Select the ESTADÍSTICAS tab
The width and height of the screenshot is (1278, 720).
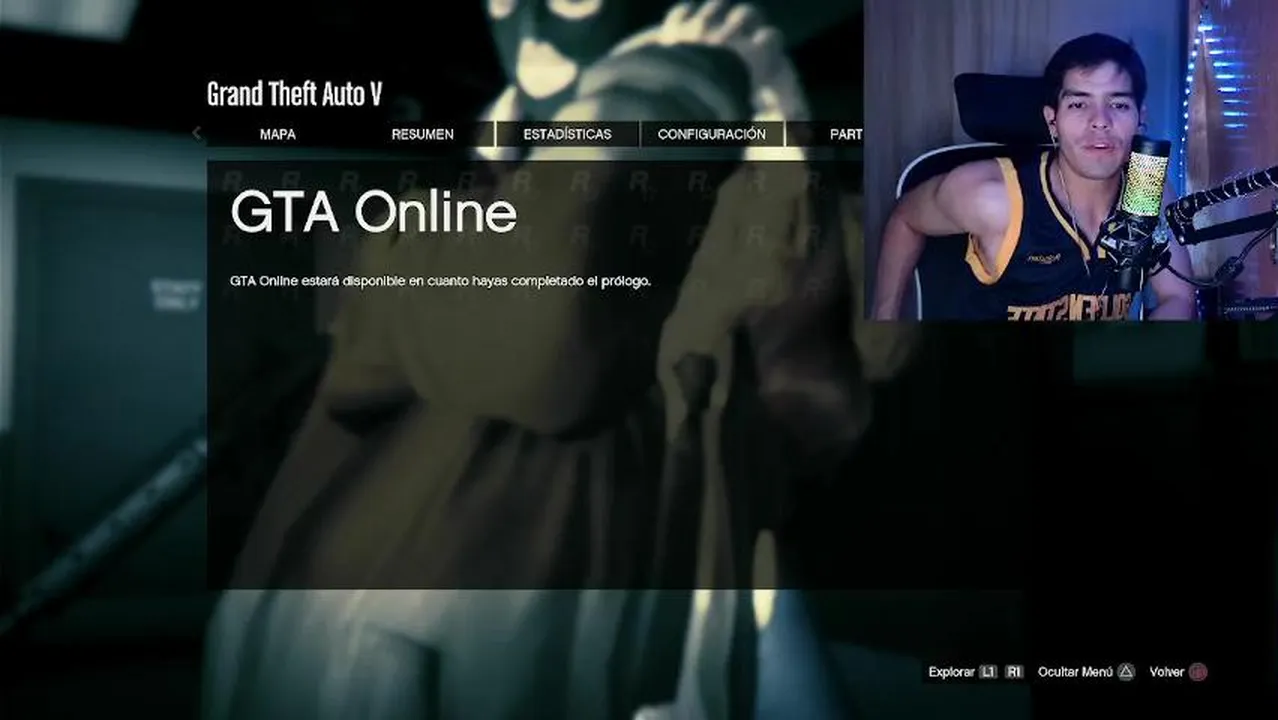pos(568,134)
